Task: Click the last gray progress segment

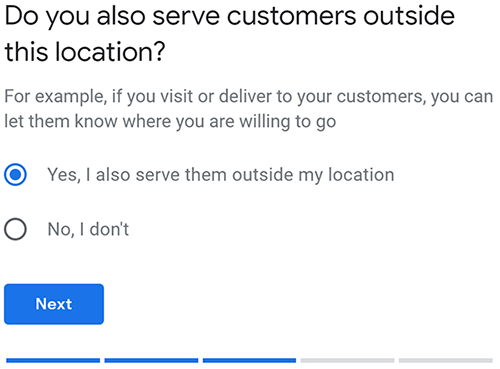Action: [446, 360]
